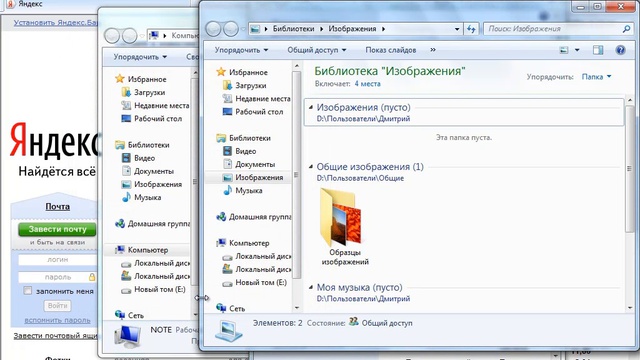Click Сеть network icon in front window
The width and height of the screenshot is (640, 360).
pyautogui.click(x=221, y=308)
